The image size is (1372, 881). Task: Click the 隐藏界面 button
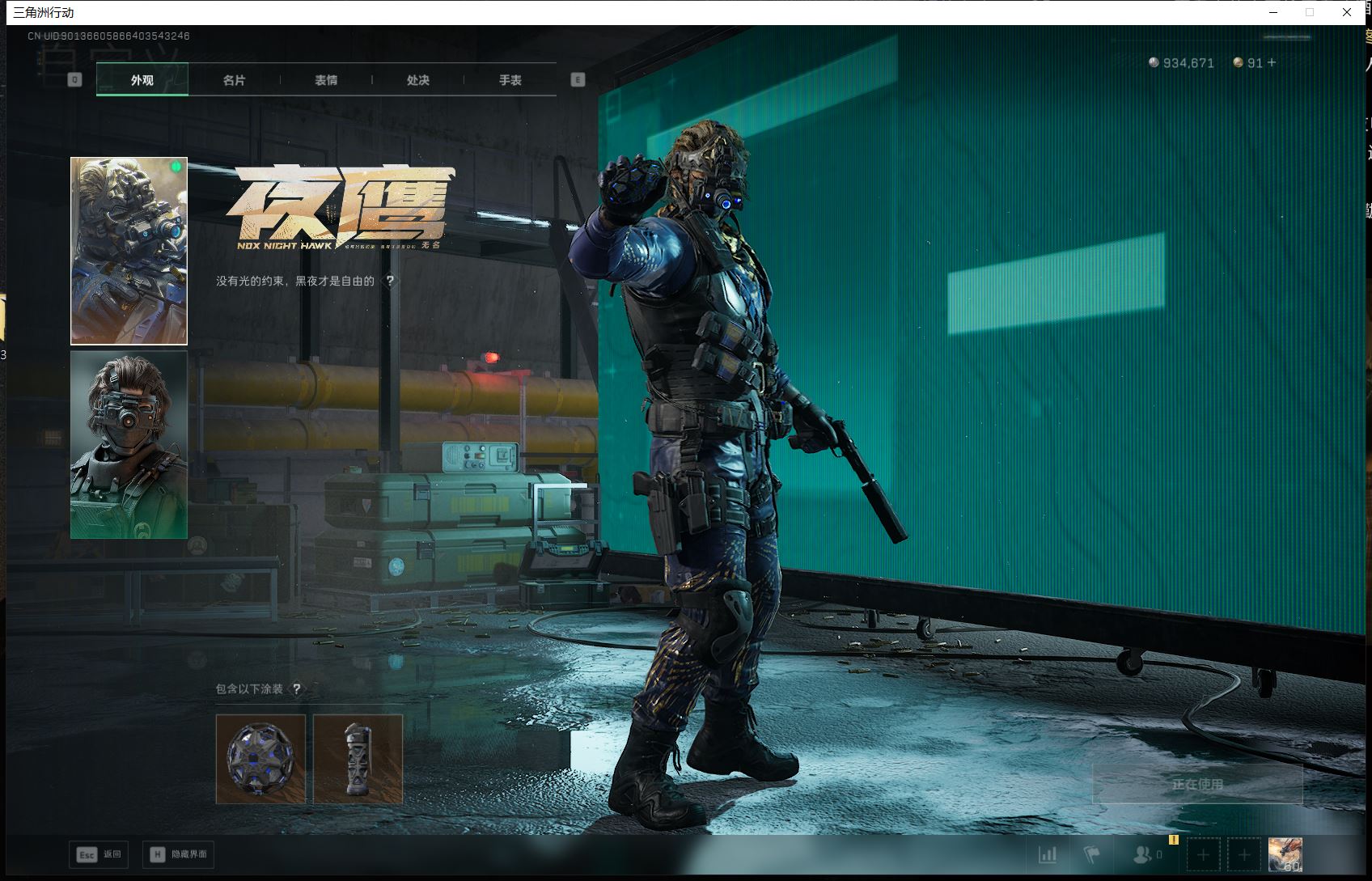[179, 854]
